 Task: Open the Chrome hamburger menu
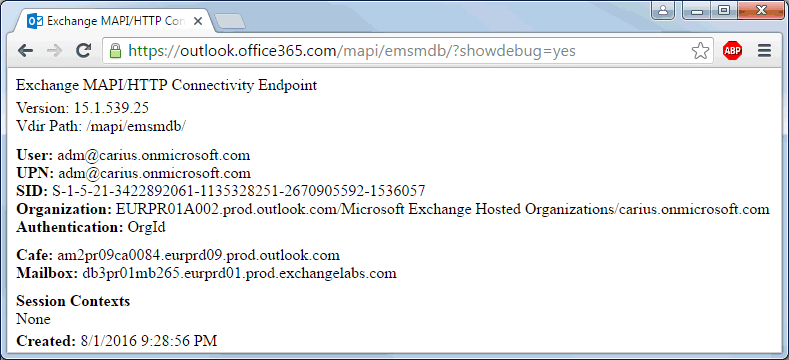pos(764,51)
